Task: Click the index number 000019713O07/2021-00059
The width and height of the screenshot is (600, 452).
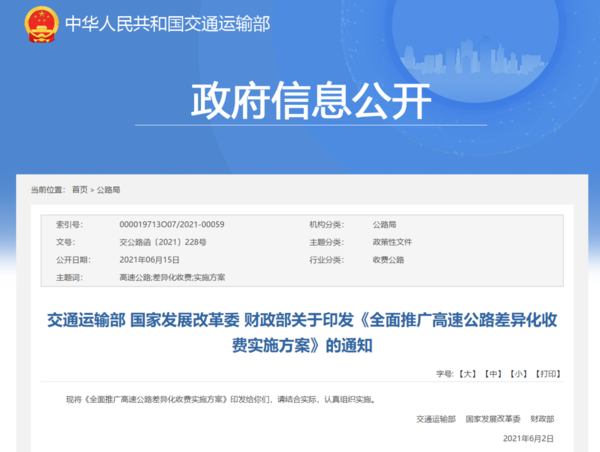Action: 171,226
